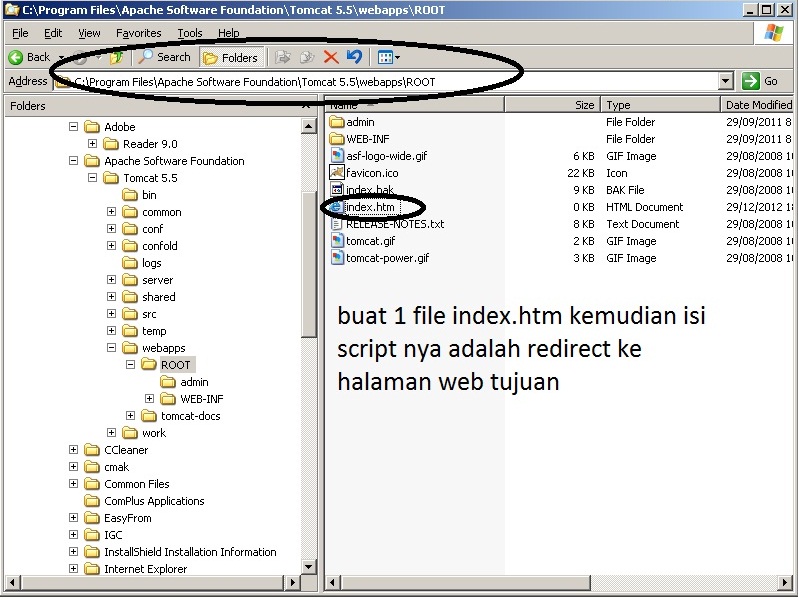Expand the tomcat-docs folder node

point(130,415)
